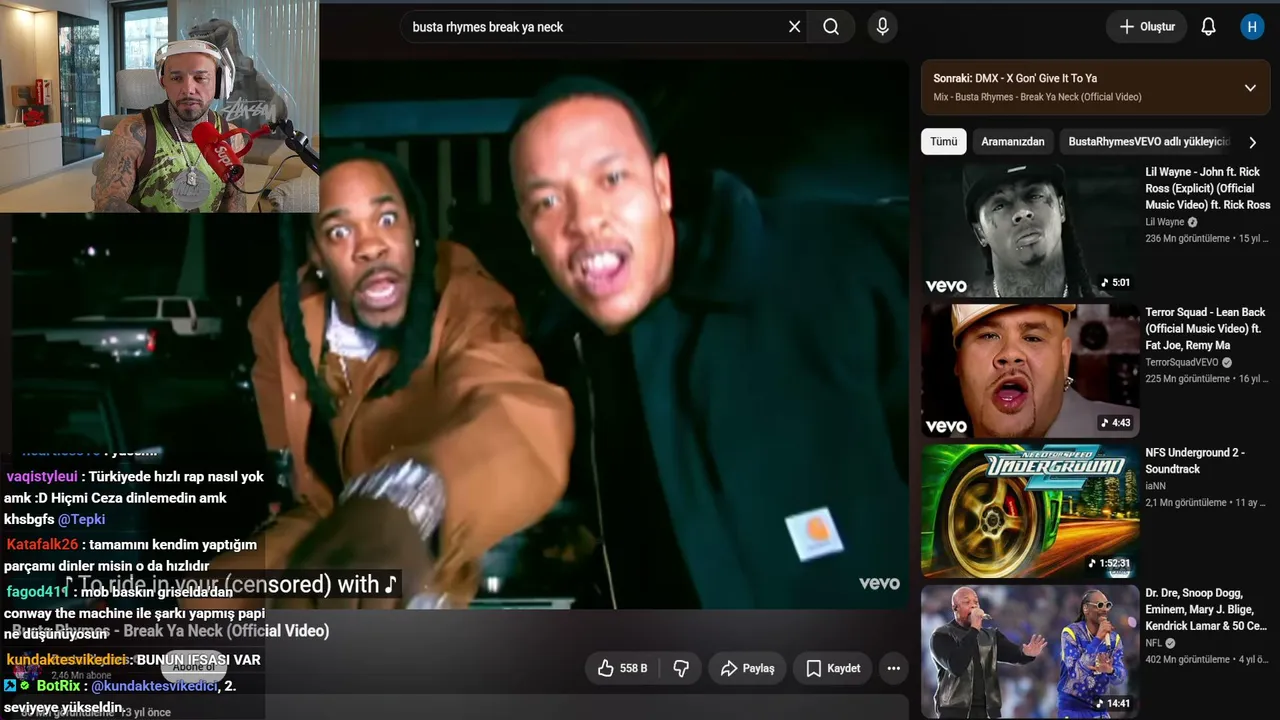Open the Lil Wayne - John video title
The width and height of the screenshot is (1280, 720).
[x=1207, y=188]
